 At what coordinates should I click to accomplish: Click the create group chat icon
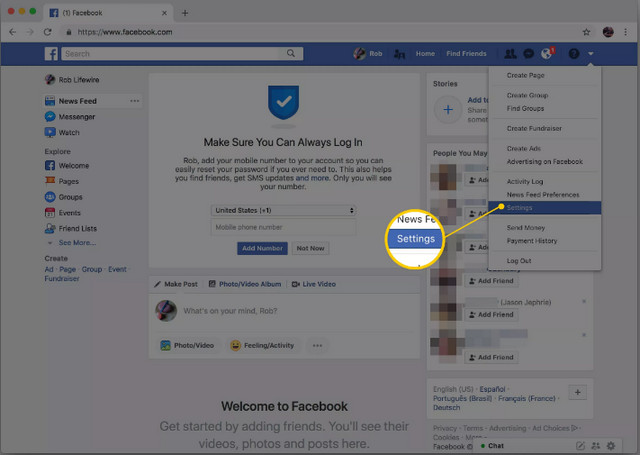coord(596,446)
